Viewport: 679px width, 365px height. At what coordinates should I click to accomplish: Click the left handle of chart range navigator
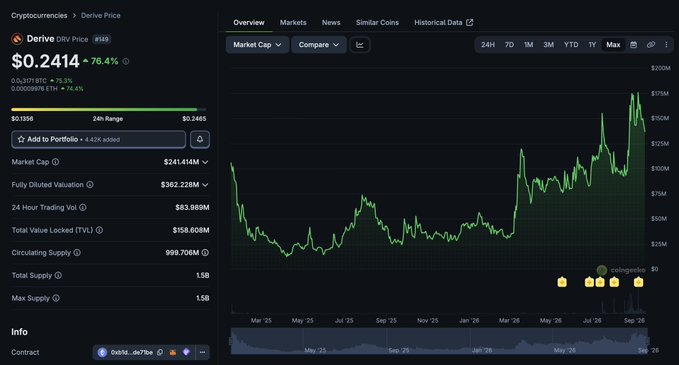click(x=231, y=341)
